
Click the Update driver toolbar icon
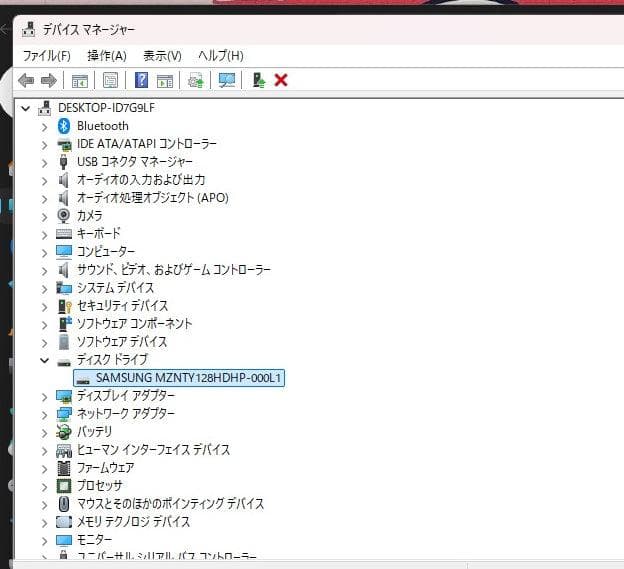[x=196, y=80]
